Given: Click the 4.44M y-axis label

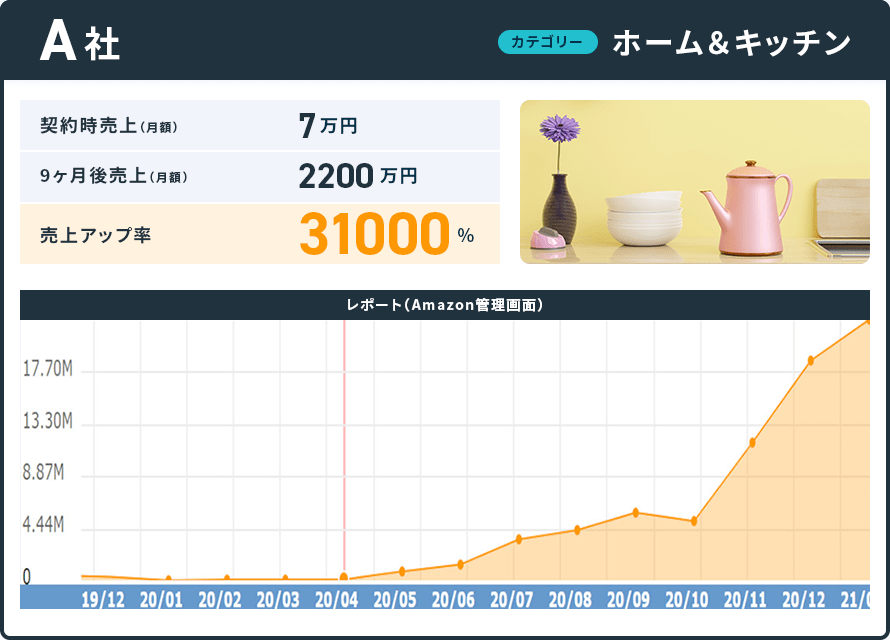Looking at the screenshot, I should (x=43, y=525).
